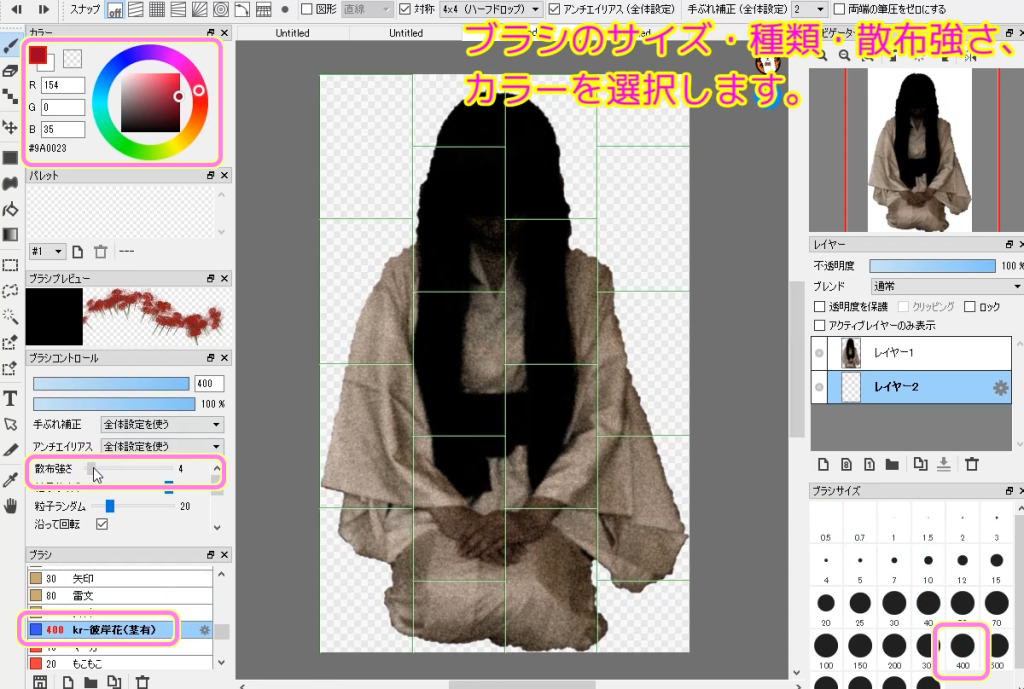Choose brush size 400 in the brush size panel
Viewport: 1024px width, 689px height.
[963, 650]
